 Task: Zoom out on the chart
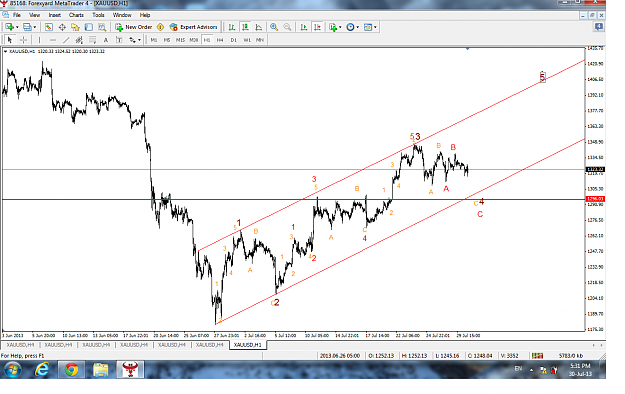pyautogui.click(x=287, y=27)
